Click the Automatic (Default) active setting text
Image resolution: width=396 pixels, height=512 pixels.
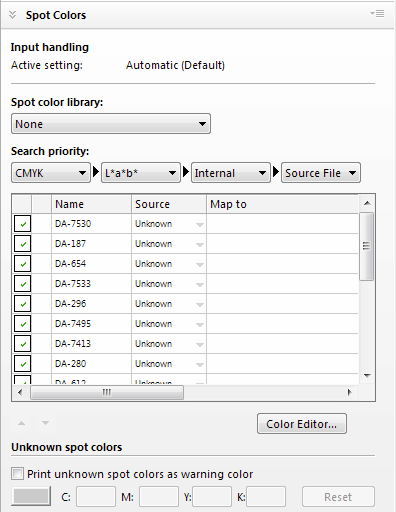[x=175, y=65]
